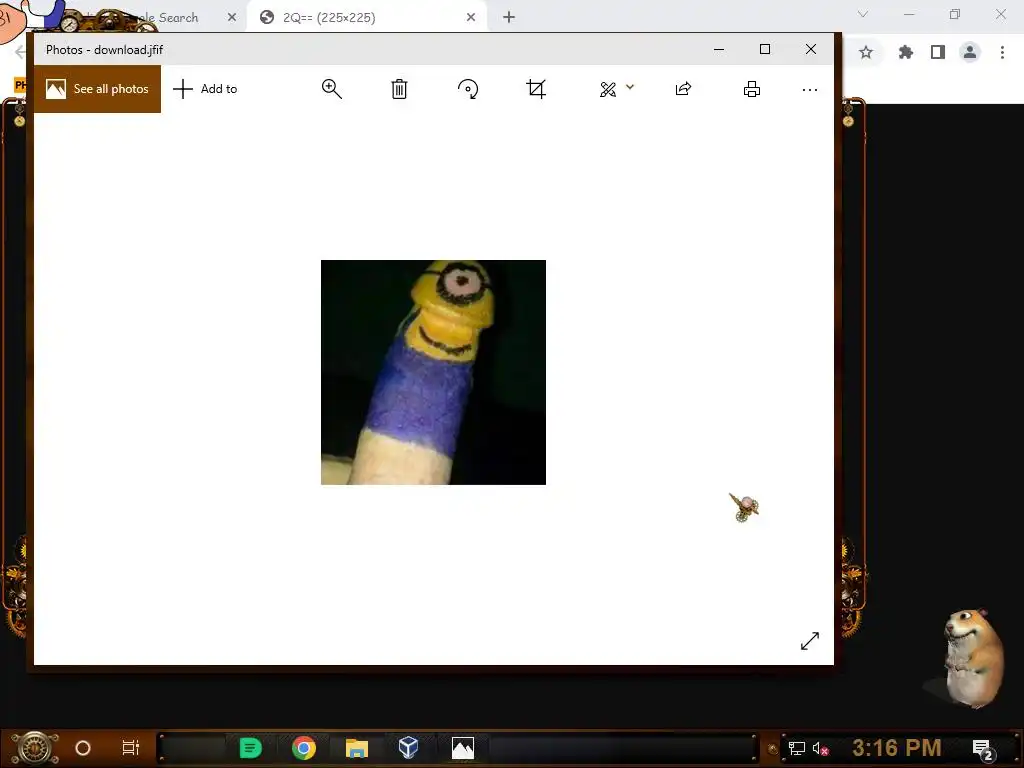Open Edit & Create tool icon
This screenshot has width=1024, height=768.
click(608, 89)
